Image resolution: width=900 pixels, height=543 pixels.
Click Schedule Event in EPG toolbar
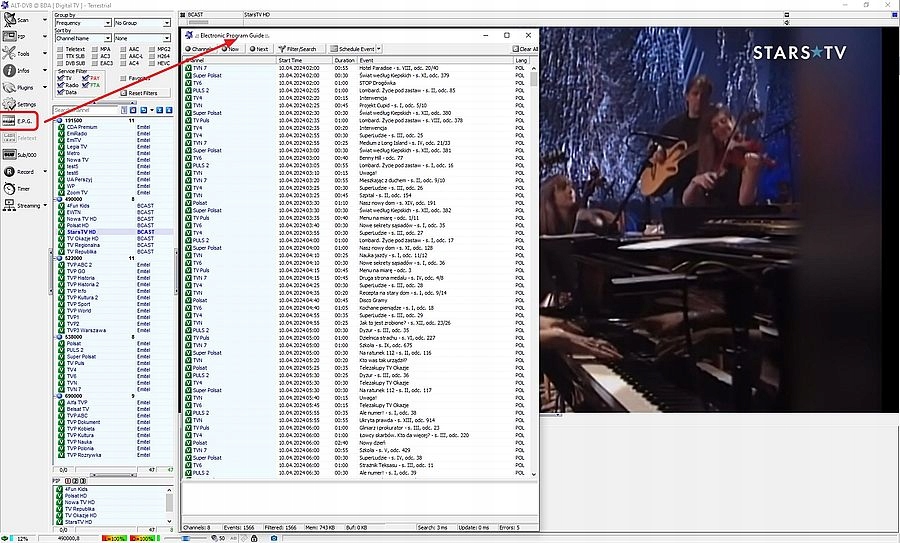pos(353,49)
